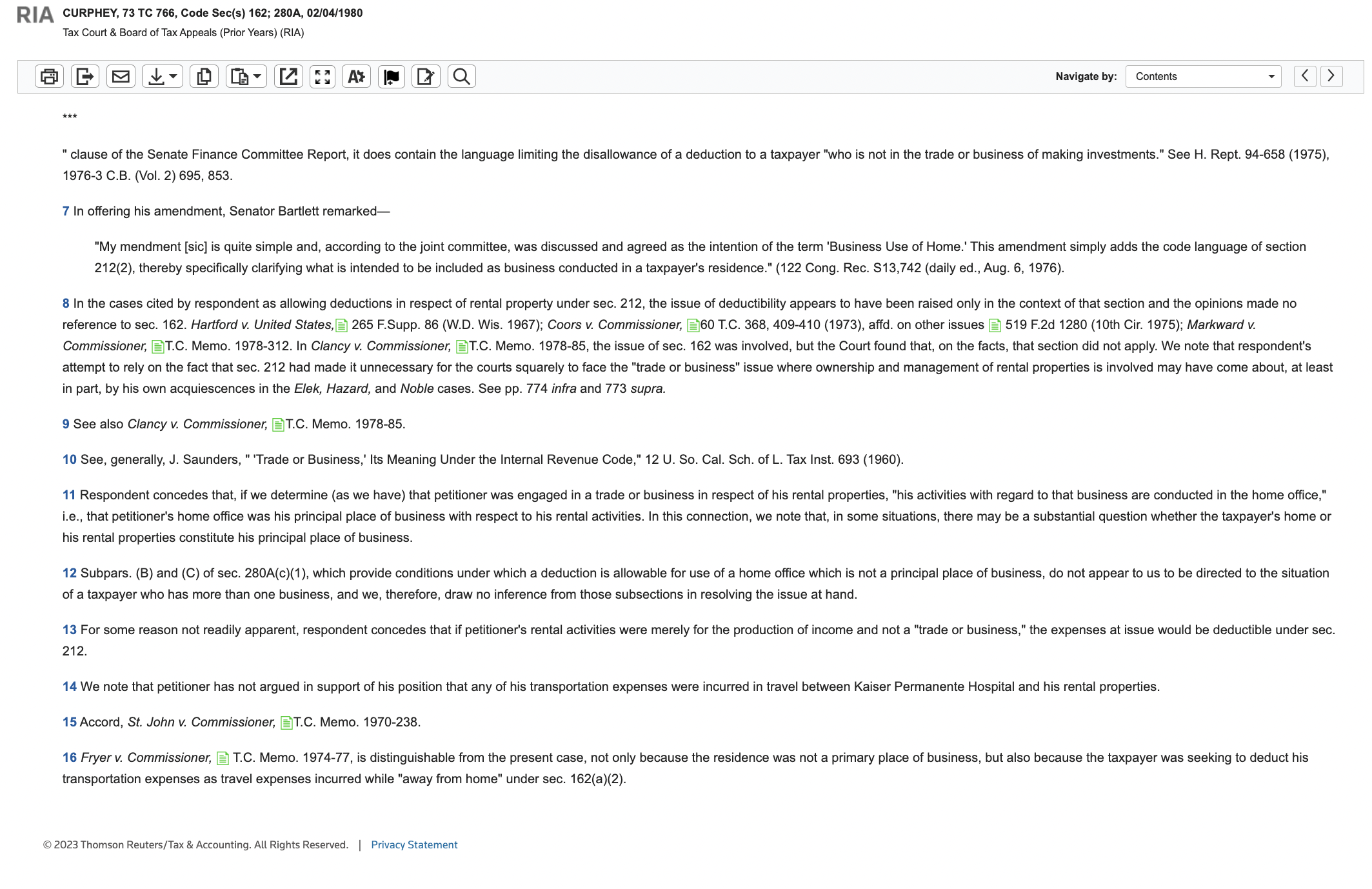Click the Copy document icon
Viewport: 1372px width, 889px height.
tap(204, 77)
